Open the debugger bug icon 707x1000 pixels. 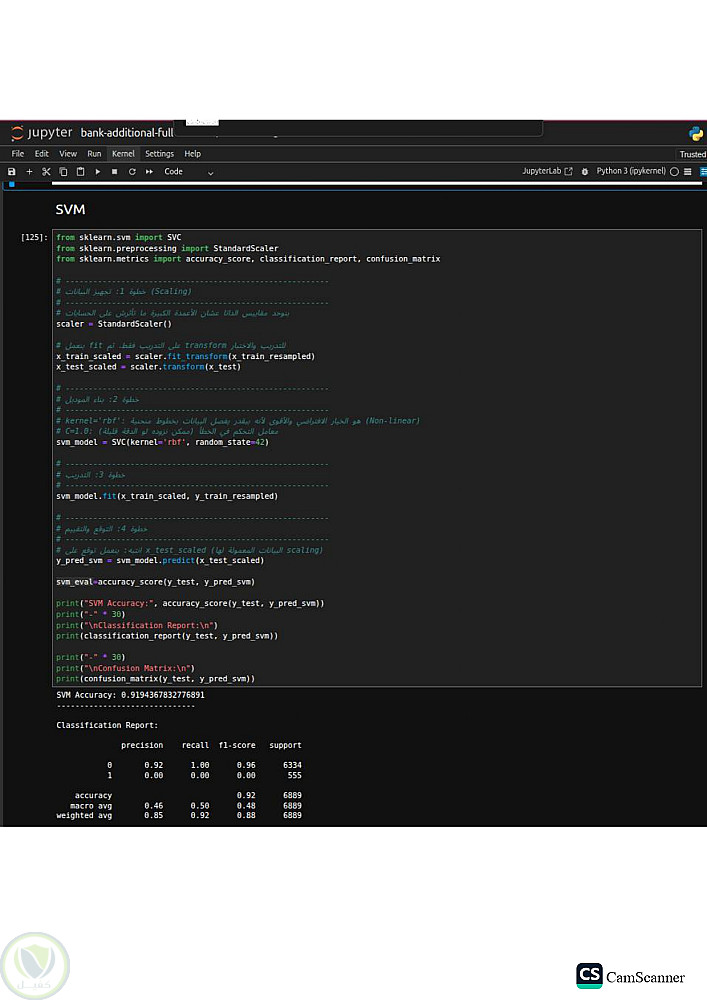585,172
